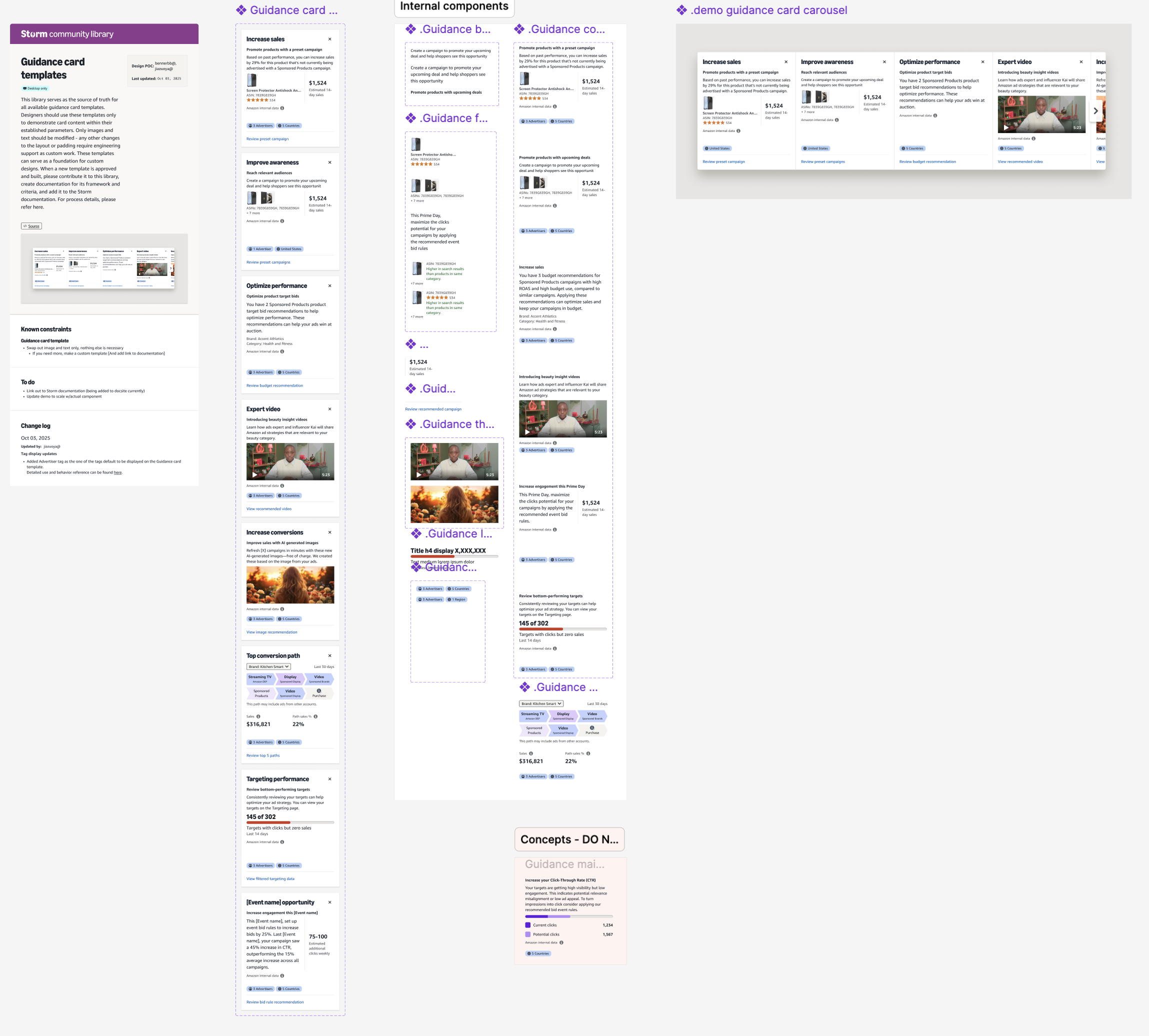Select the Concepts - DO N... section label
Viewport: 1149px width, 1036px height.
tap(569, 839)
